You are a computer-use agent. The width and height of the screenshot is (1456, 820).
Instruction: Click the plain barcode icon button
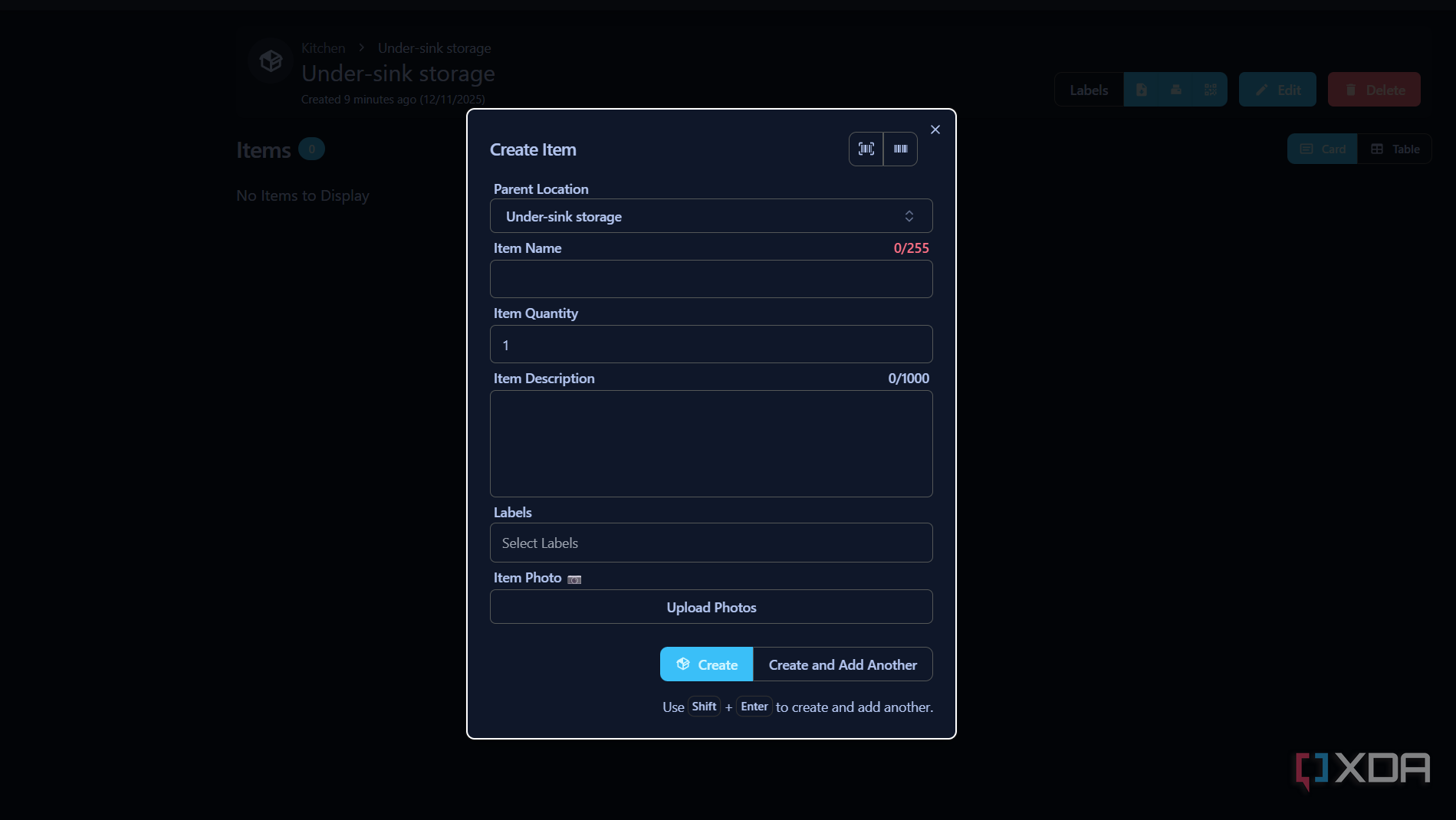901,149
